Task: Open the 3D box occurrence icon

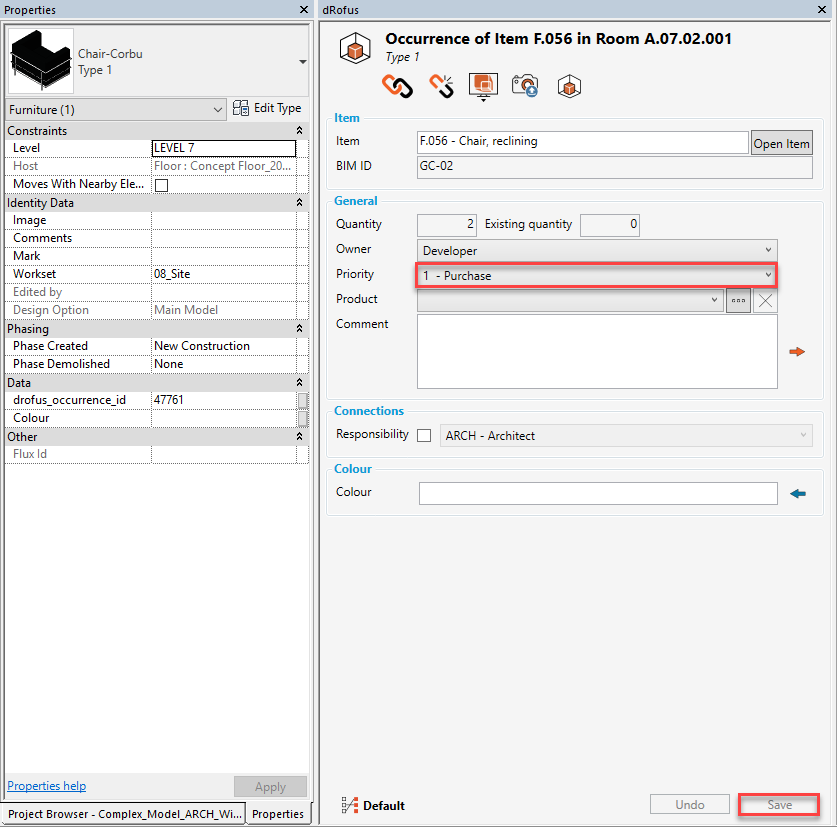Action: tap(569, 86)
